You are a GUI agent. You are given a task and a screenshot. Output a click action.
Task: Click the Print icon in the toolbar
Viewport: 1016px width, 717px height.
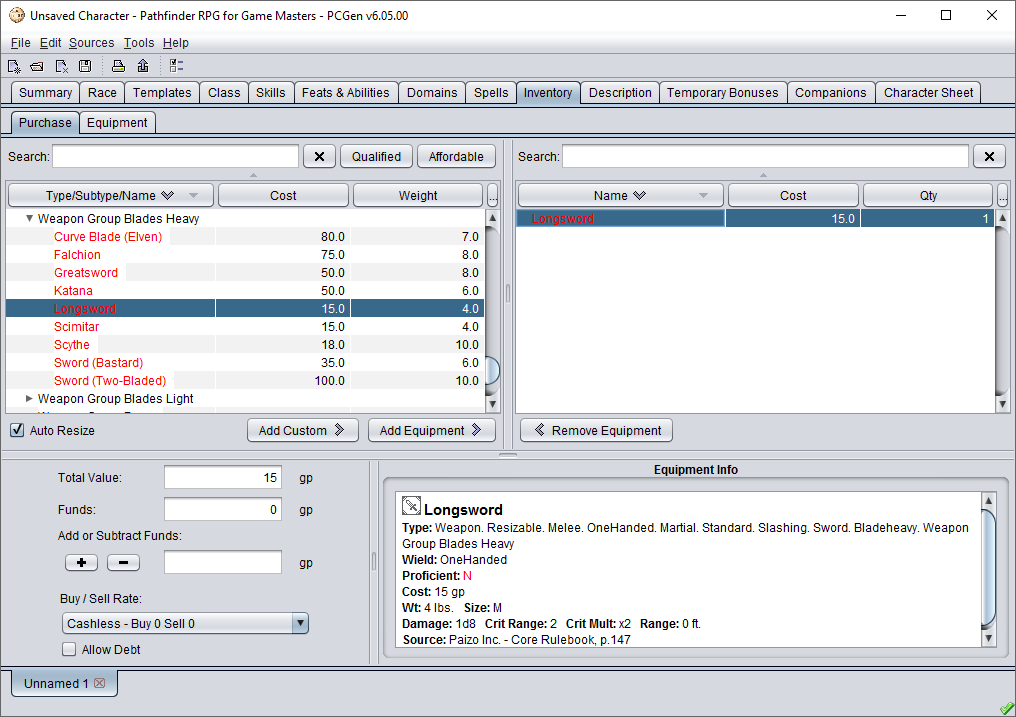118,66
